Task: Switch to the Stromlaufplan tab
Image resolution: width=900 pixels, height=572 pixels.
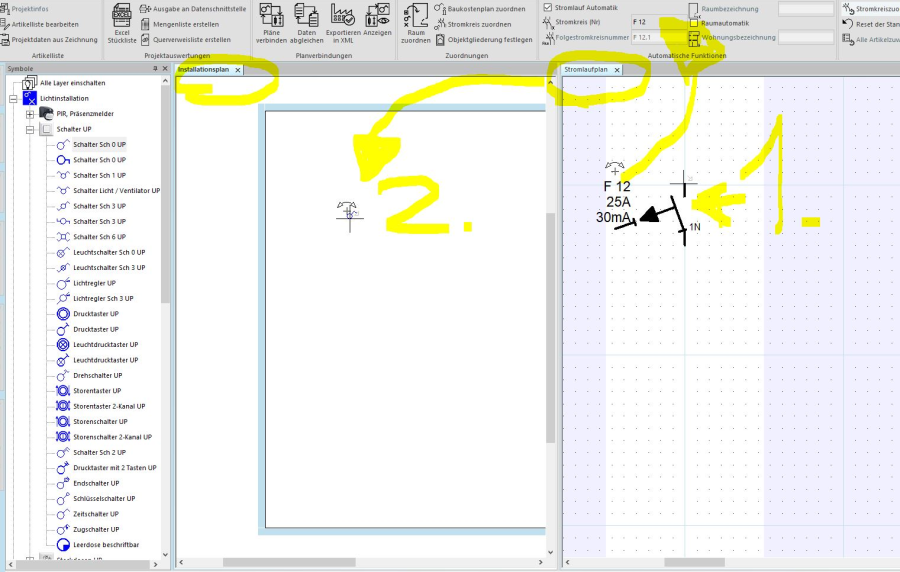Action: [x=586, y=70]
